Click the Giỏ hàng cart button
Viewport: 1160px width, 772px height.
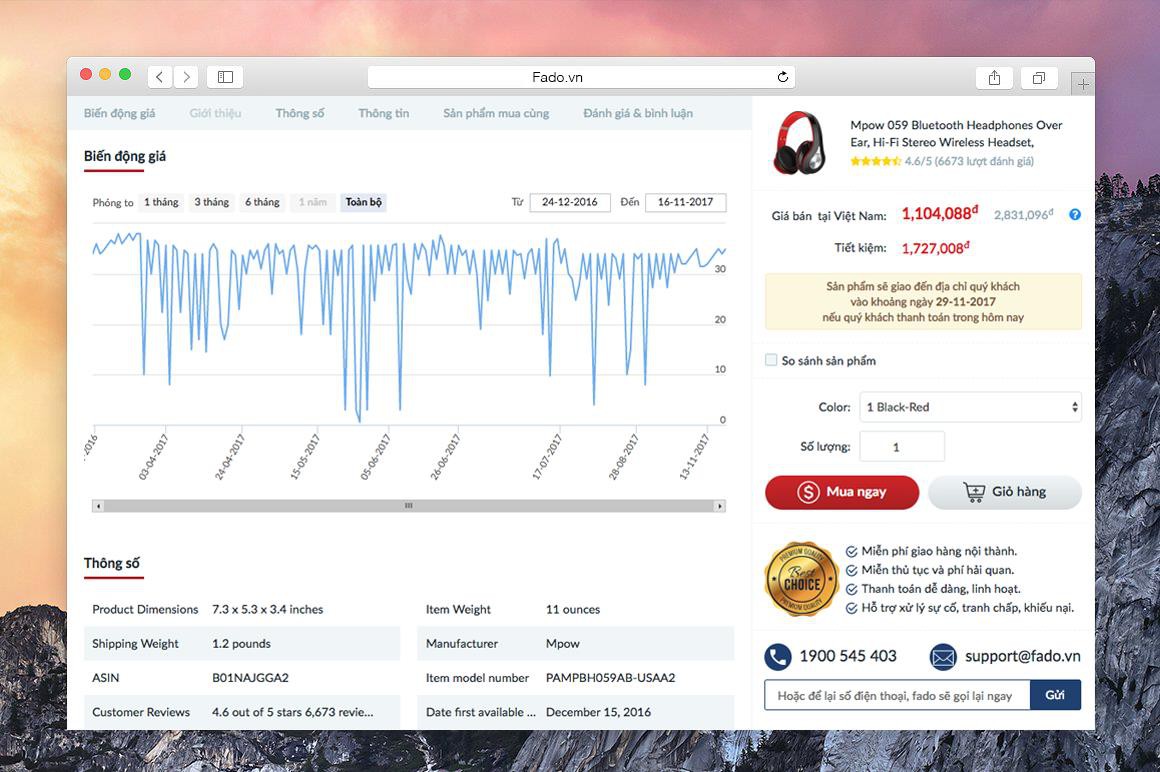[x=1005, y=492]
